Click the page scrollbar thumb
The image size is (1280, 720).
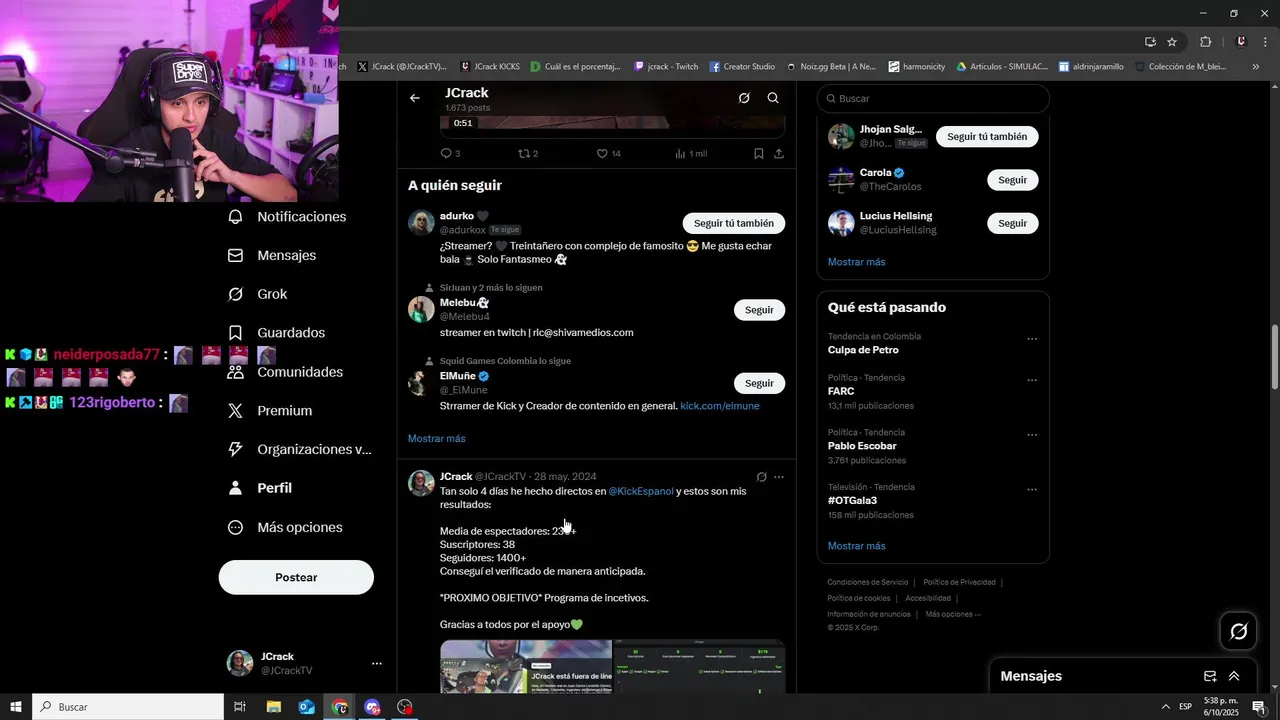click(1275, 357)
